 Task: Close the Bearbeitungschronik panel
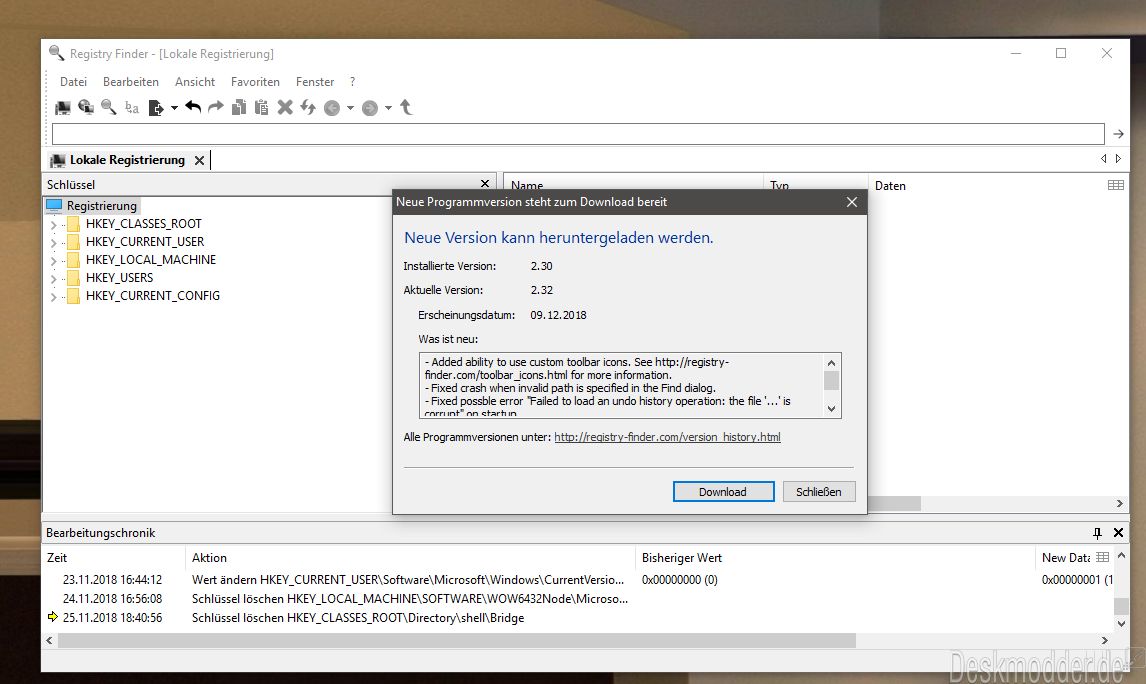pyautogui.click(x=1118, y=533)
